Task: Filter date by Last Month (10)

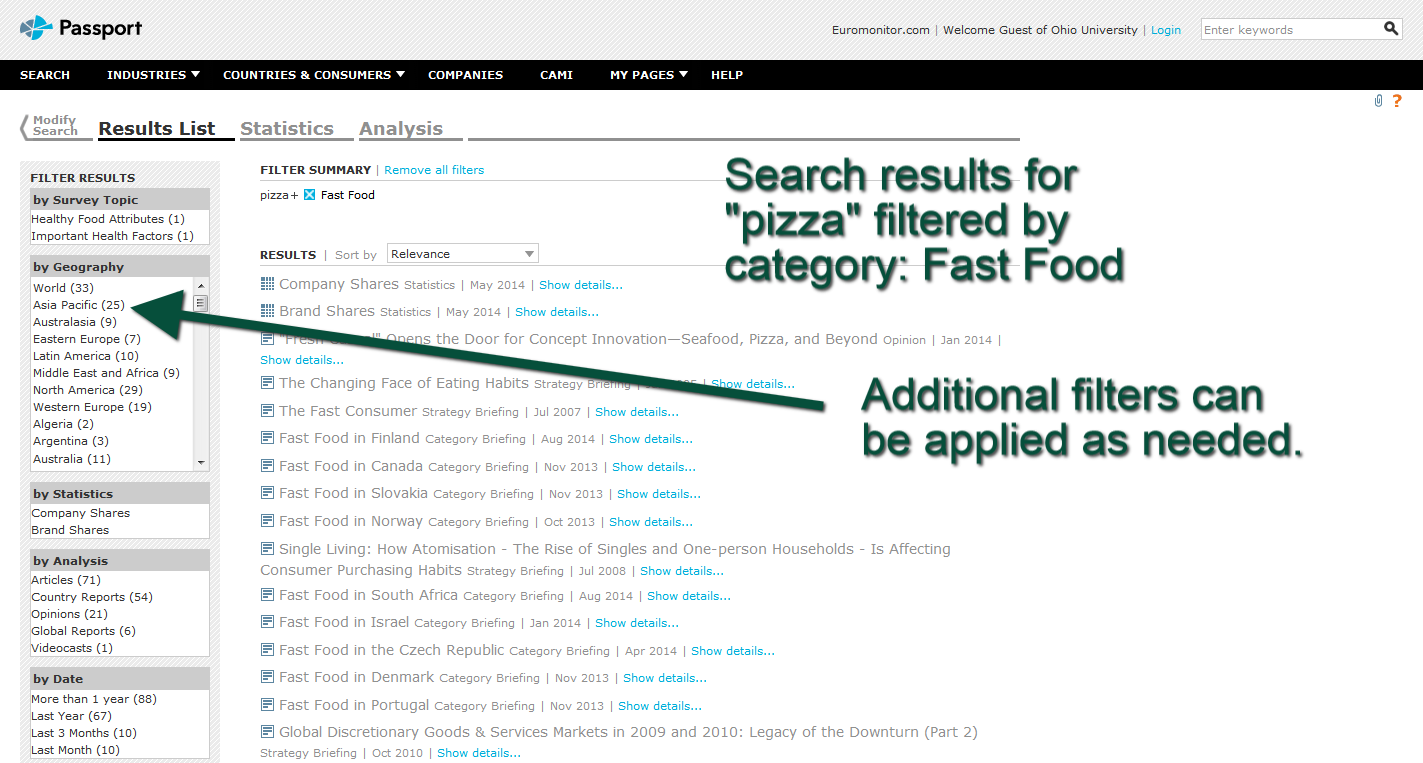Action: point(75,750)
